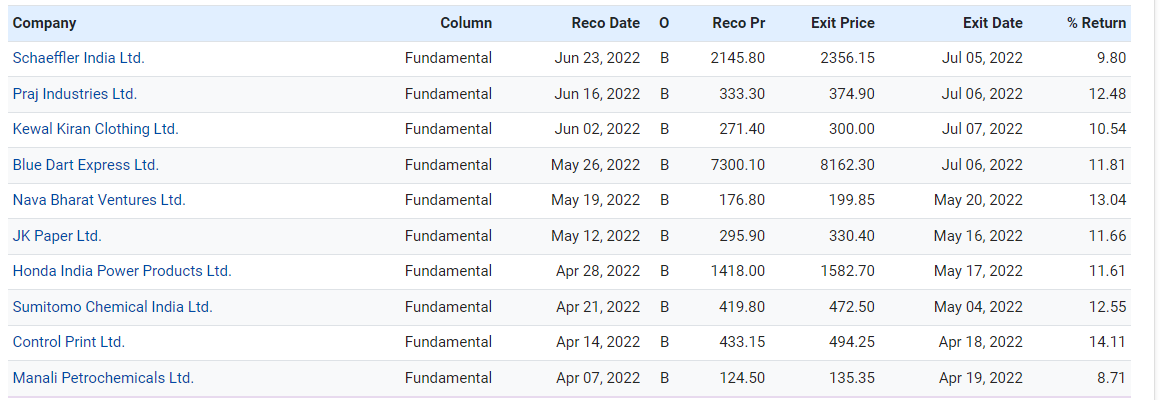This screenshot has height=400, width=1162.
Task: Click the 14.11 return value cell
Action: click(x=1107, y=342)
